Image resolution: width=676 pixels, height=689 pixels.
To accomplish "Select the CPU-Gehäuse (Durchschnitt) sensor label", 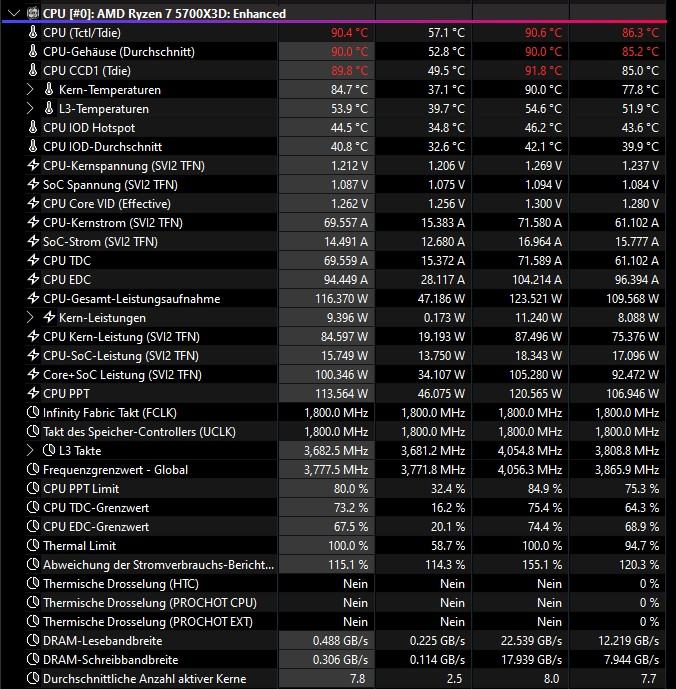I will (x=119, y=51).
